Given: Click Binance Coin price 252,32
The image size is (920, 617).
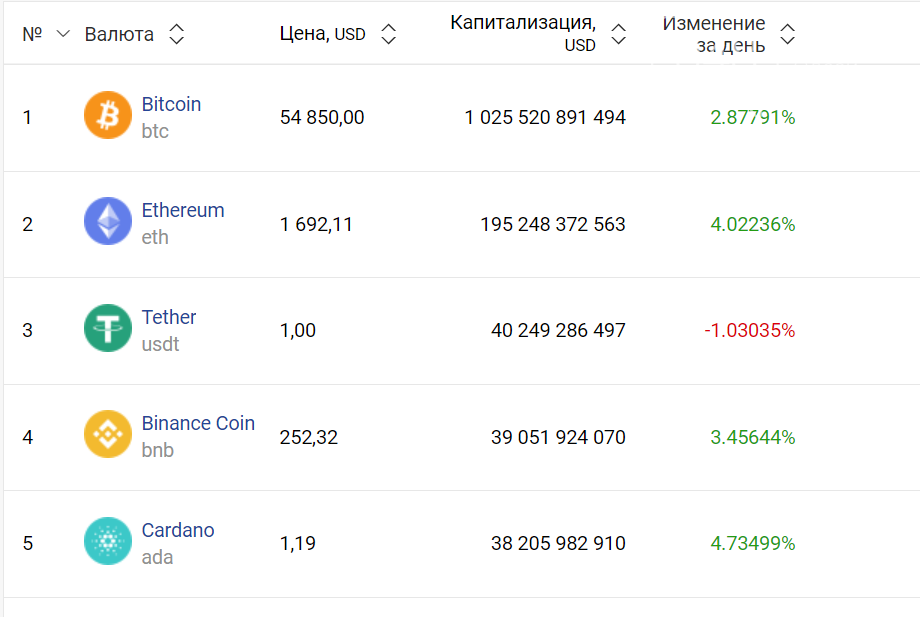Looking at the screenshot, I should (x=309, y=437).
